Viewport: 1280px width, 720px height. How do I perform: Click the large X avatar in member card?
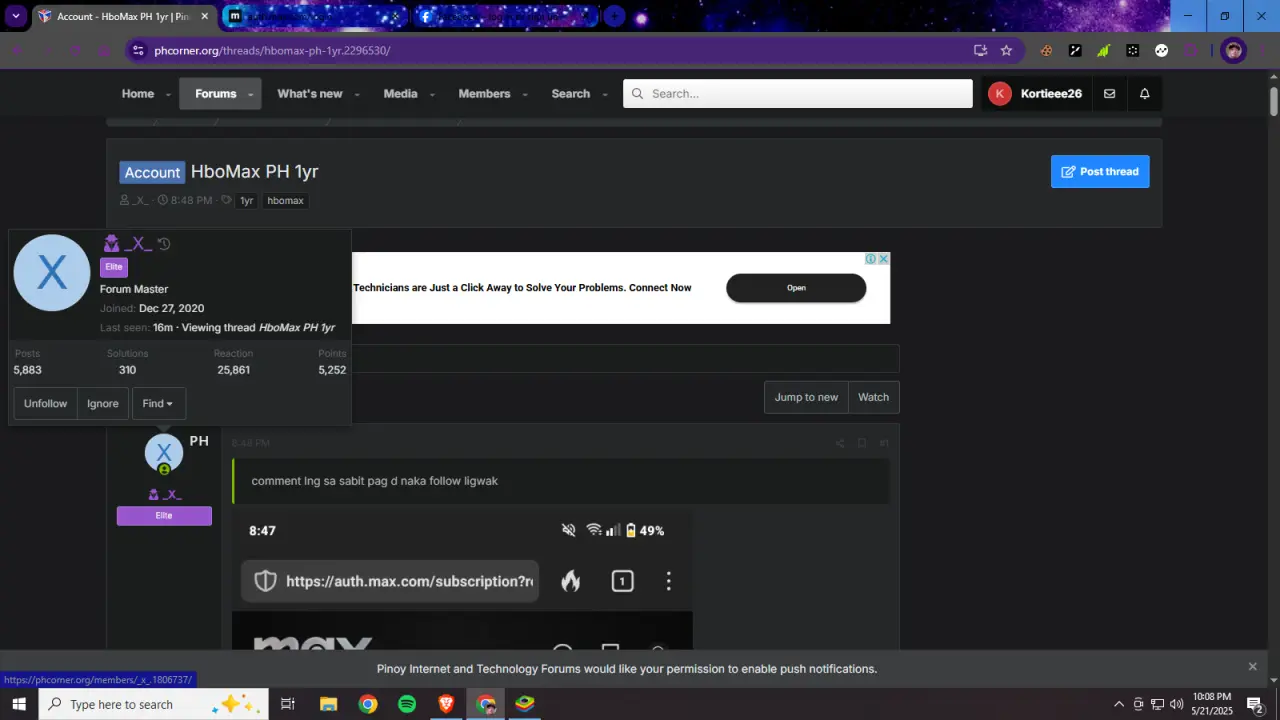click(x=52, y=273)
